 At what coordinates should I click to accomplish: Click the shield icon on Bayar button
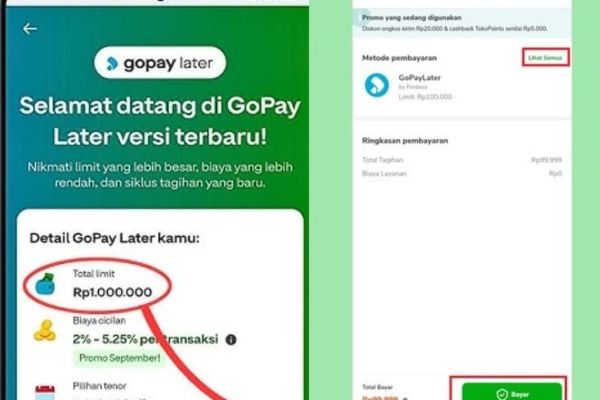502,394
